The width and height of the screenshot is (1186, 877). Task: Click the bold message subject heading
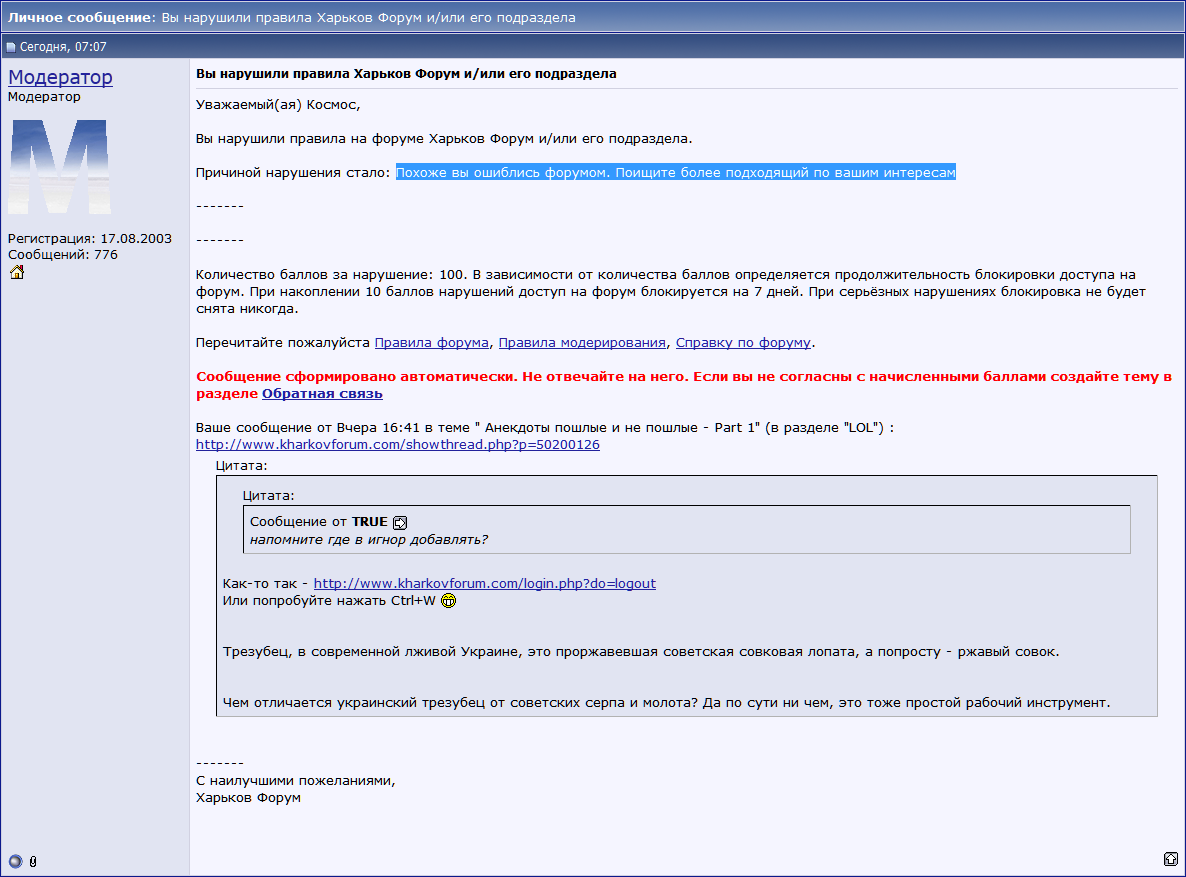point(406,74)
